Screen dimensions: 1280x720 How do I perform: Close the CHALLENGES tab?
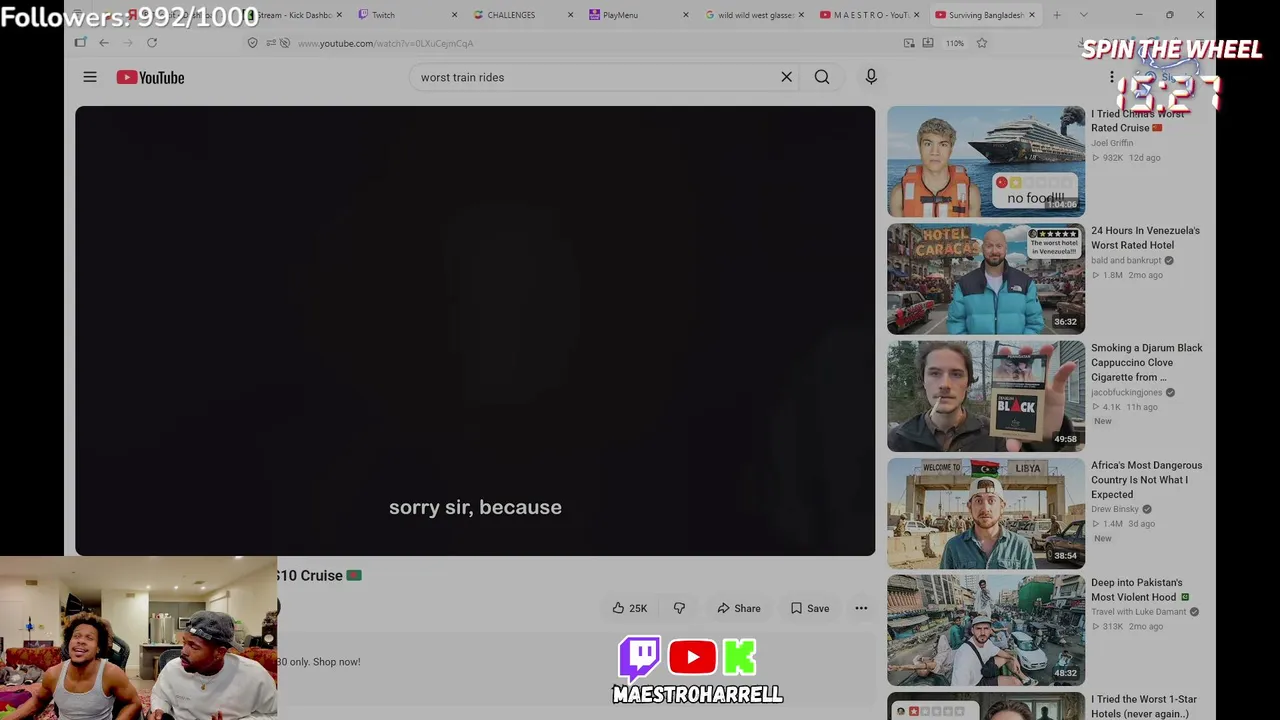[571, 15]
